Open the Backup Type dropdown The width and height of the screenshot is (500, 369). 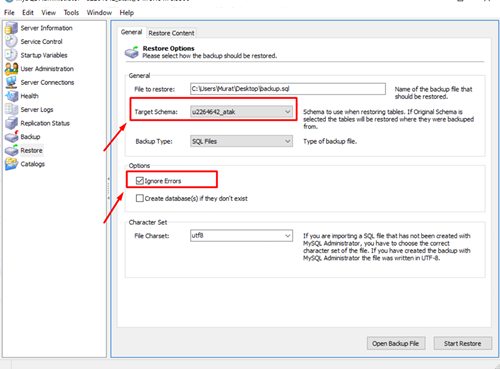coord(241,141)
